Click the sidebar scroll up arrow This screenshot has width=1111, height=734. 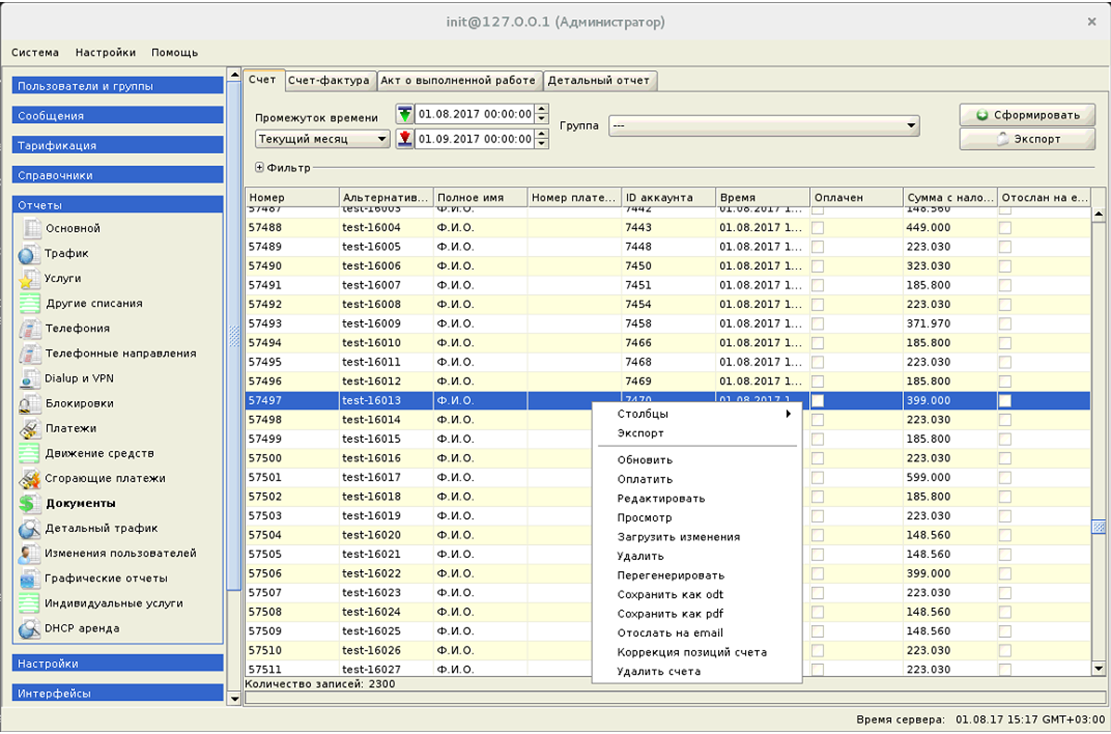click(235, 74)
